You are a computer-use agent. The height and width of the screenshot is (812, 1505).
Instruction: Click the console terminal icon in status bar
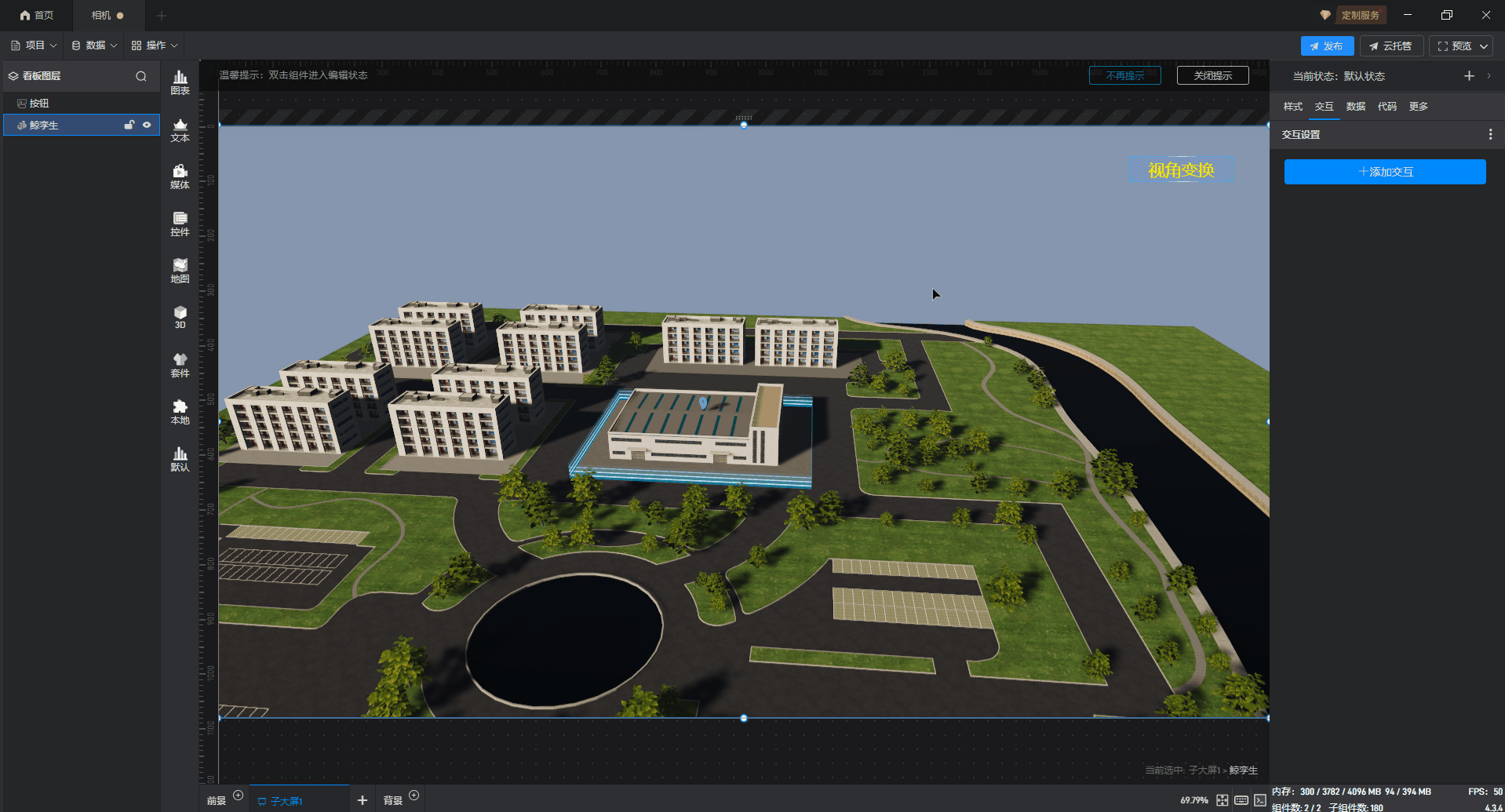1259,800
